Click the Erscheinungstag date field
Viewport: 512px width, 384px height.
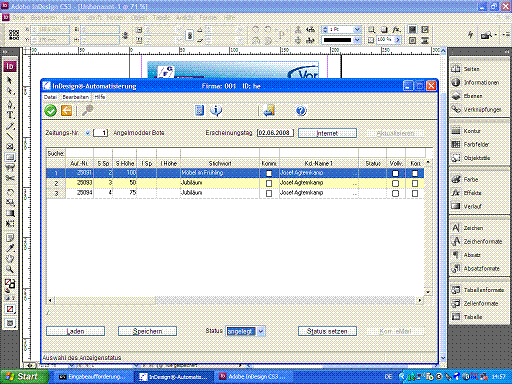pyautogui.click(x=275, y=133)
